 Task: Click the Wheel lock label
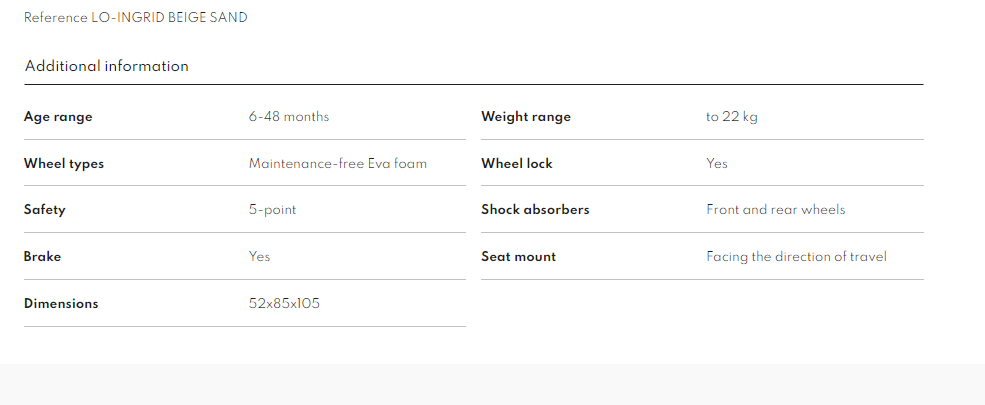click(x=517, y=163)
